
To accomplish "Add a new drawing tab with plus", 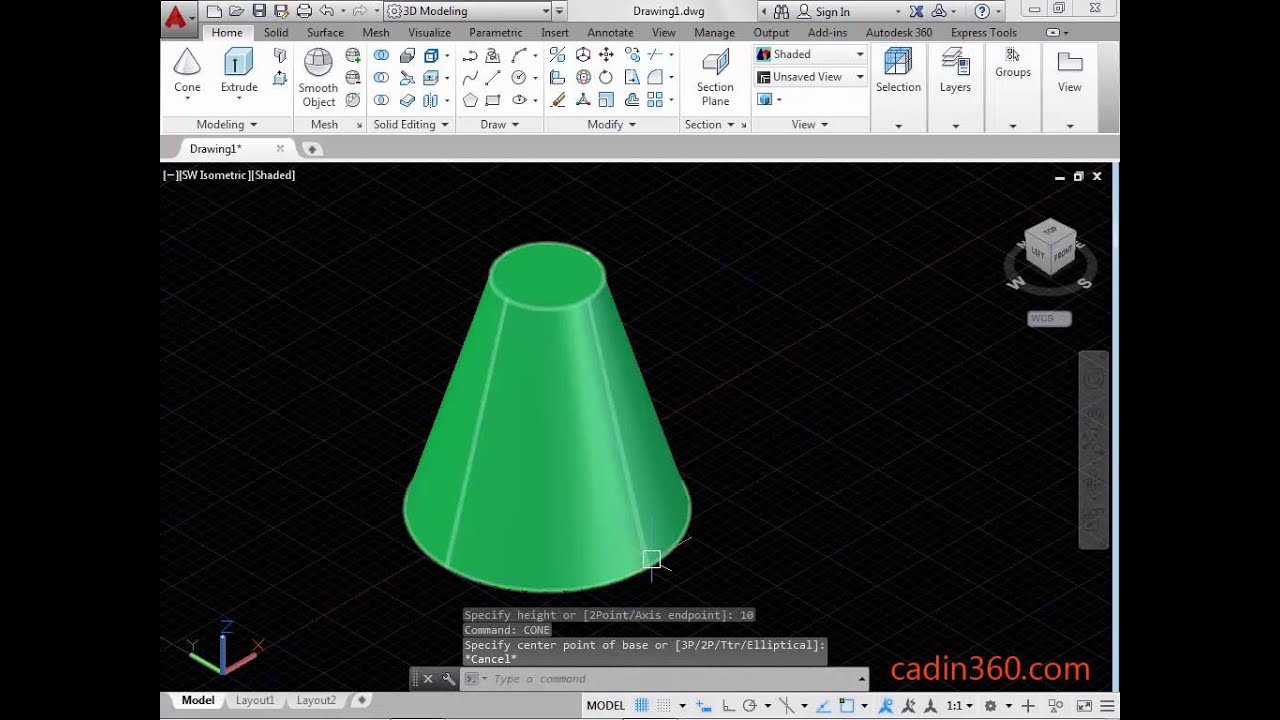I will click(312, 149).
